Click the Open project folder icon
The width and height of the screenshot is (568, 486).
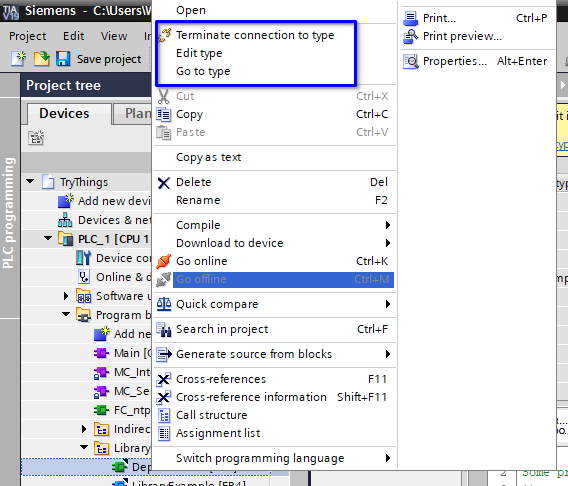(41, 58)
